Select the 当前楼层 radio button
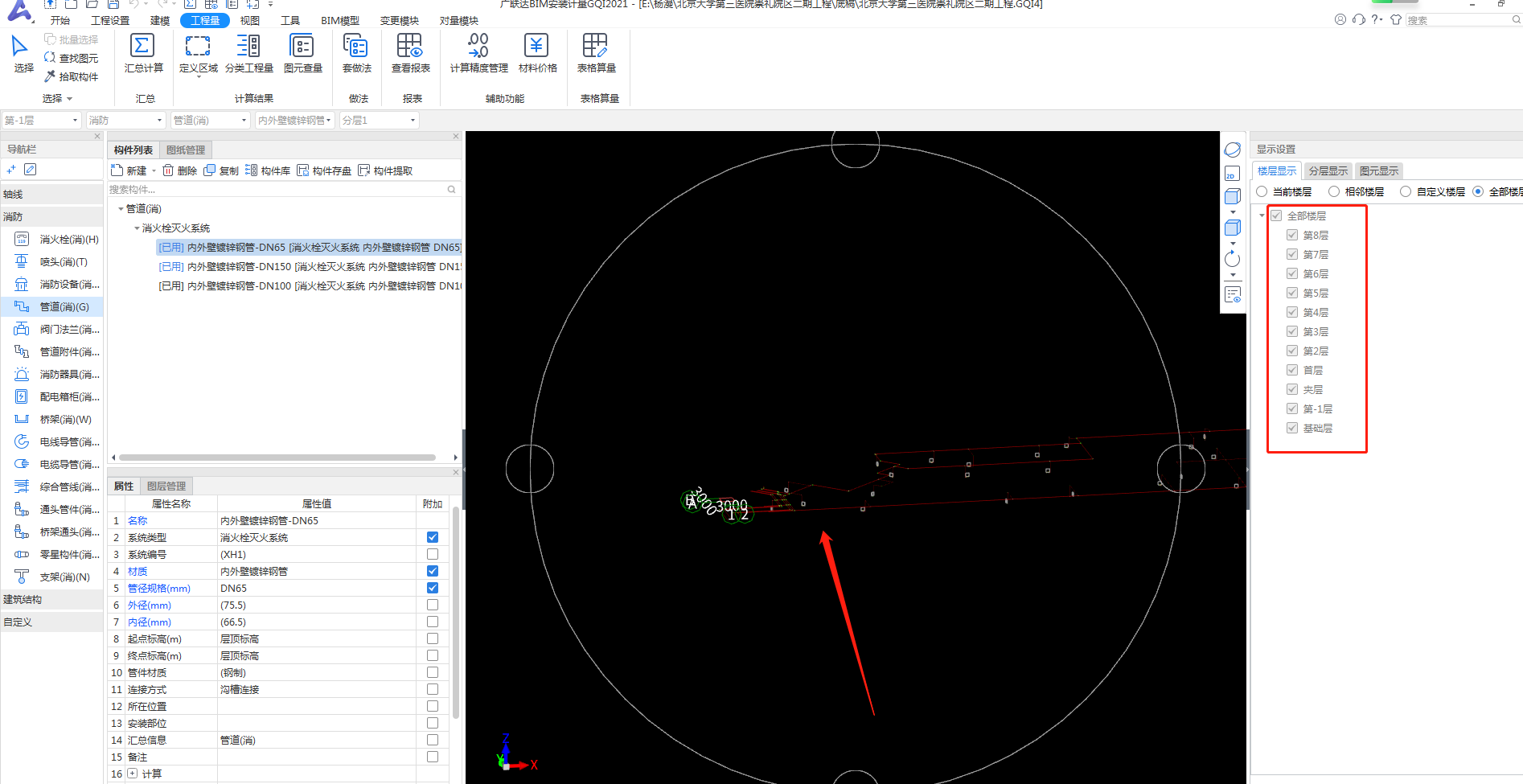The width and height of the screenshot is (1523, 784). pos(1262,191)
